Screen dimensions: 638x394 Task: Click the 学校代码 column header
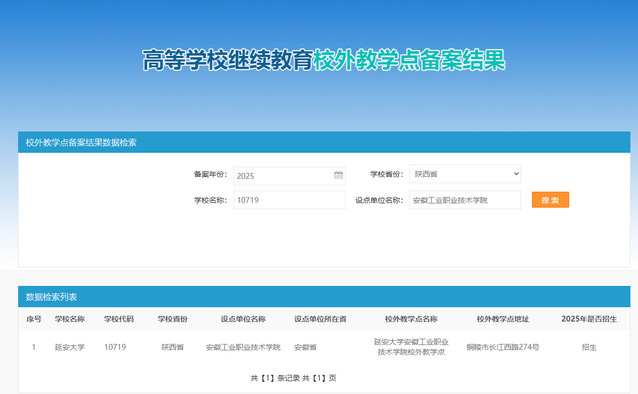point(118,319)
